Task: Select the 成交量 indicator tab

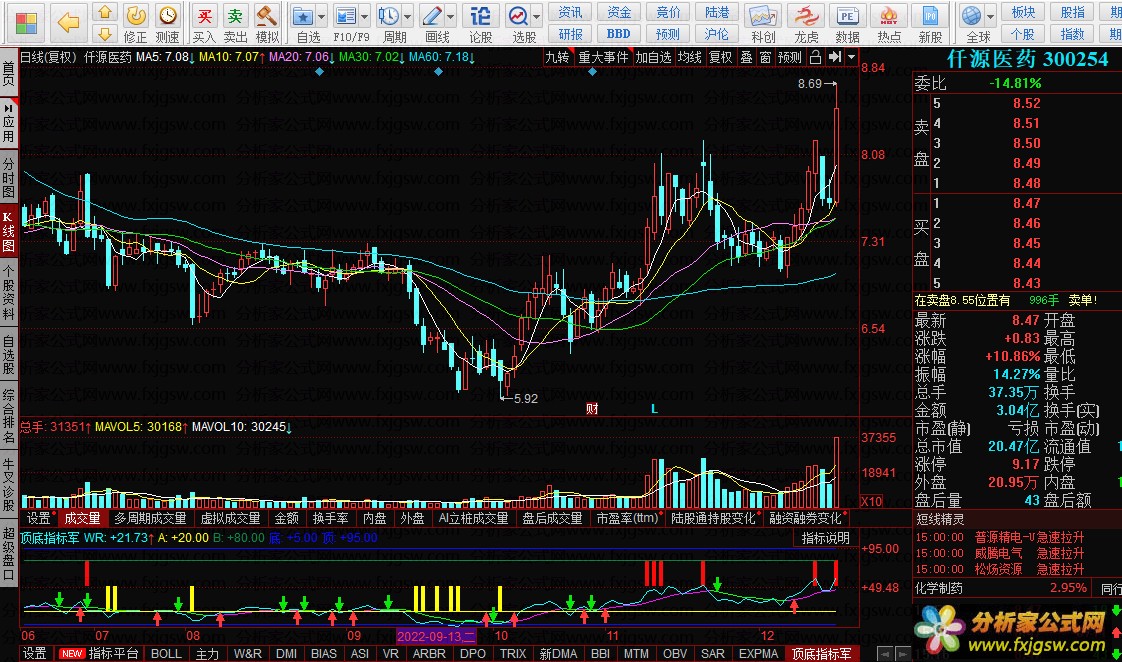Action: click(83, 518)
